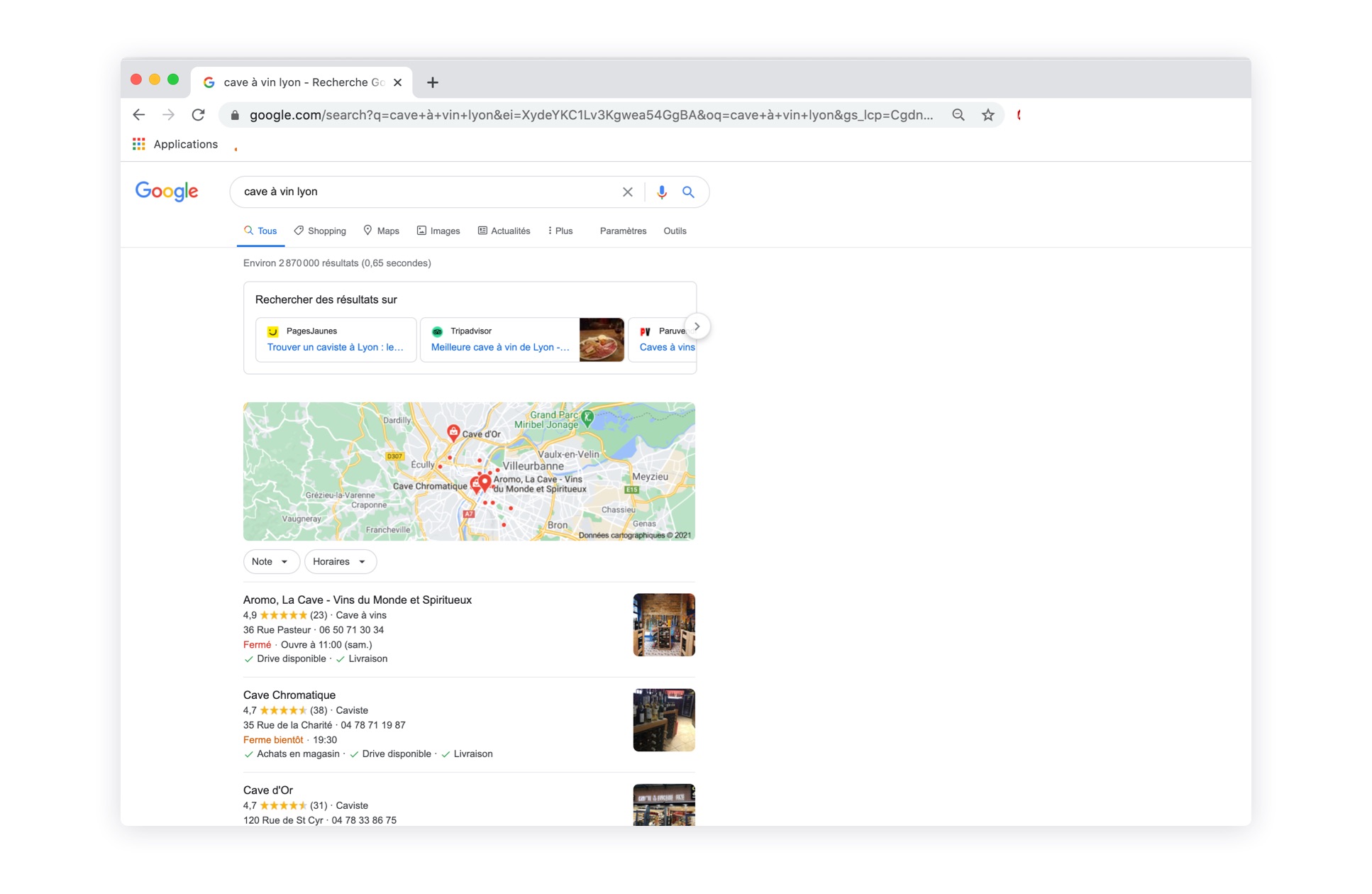Screen dimensions: 1372x894
Task: Click the Tripadvisor food thumbnail image
Action: pyautogui.click(x=602, y=340)
